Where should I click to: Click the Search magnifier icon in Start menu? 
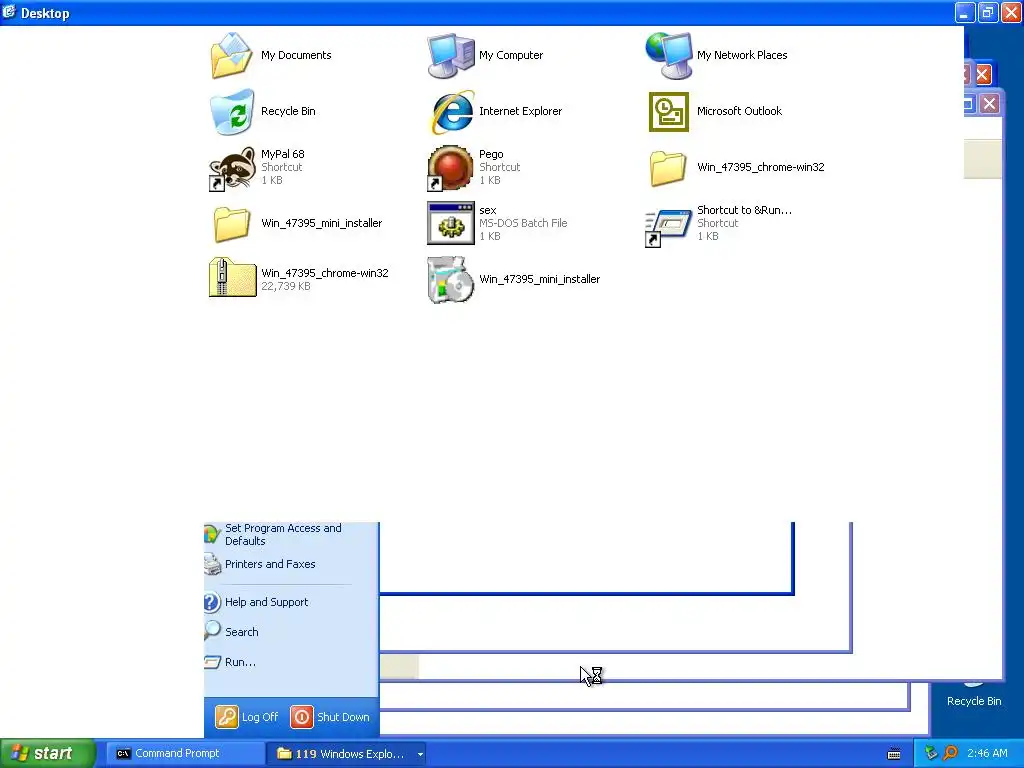[212, 631]
